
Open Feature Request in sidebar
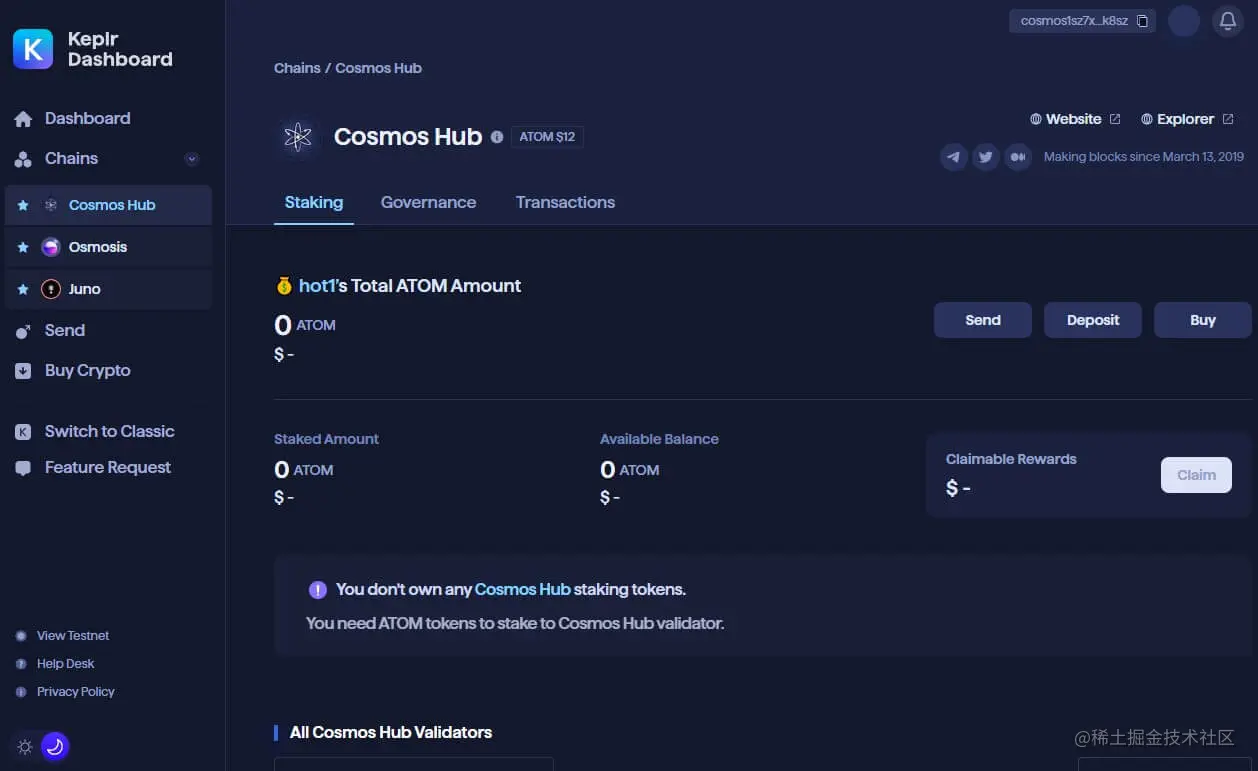(x=93, y=467)
